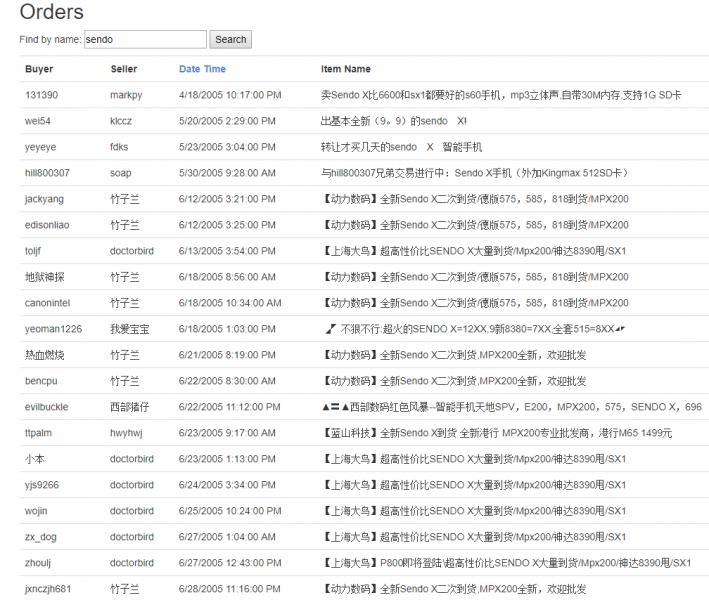The height and width of the screenshot is (600, 709).
Task: Click buyer name wei54
Action: (38, 121)
